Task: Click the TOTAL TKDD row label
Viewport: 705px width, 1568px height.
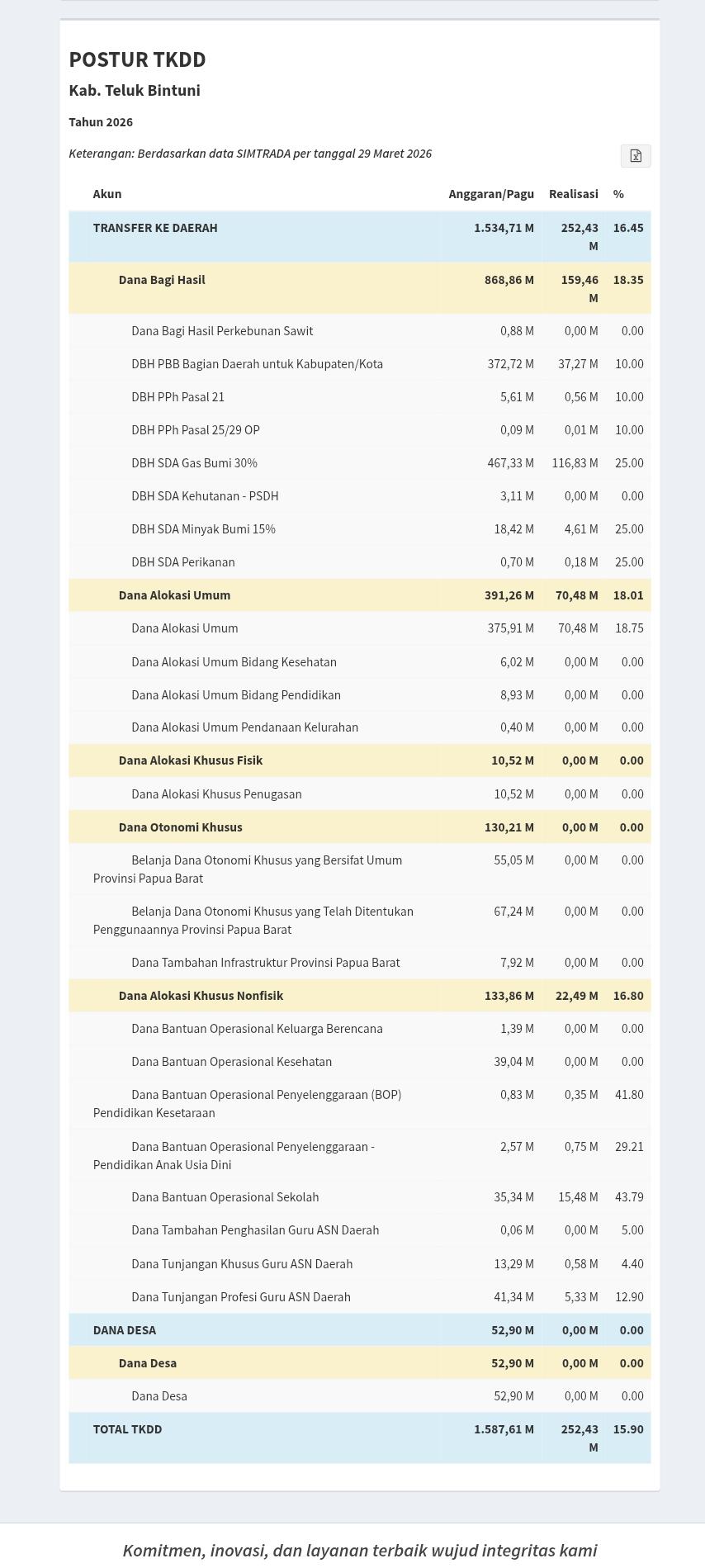Action: 128,1429
